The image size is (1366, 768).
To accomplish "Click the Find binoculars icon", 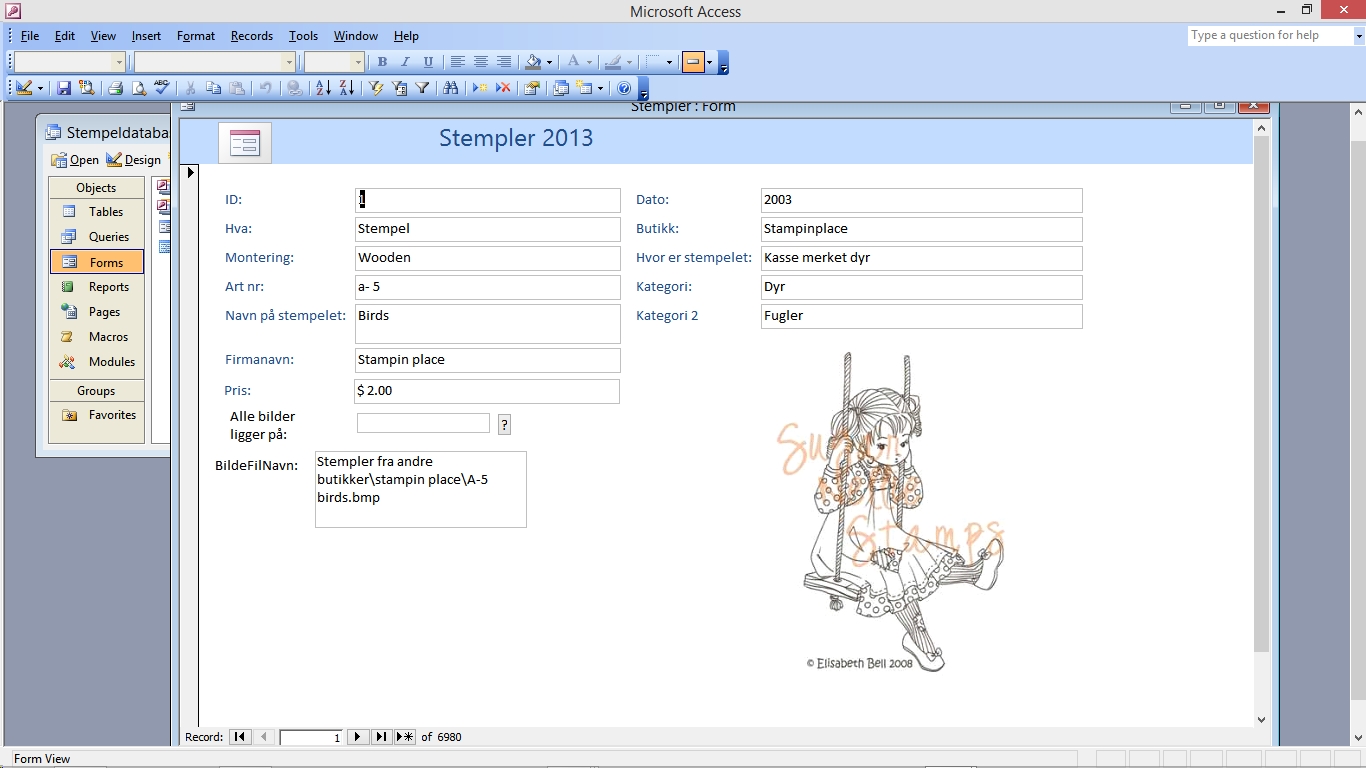I will (451, 88).
